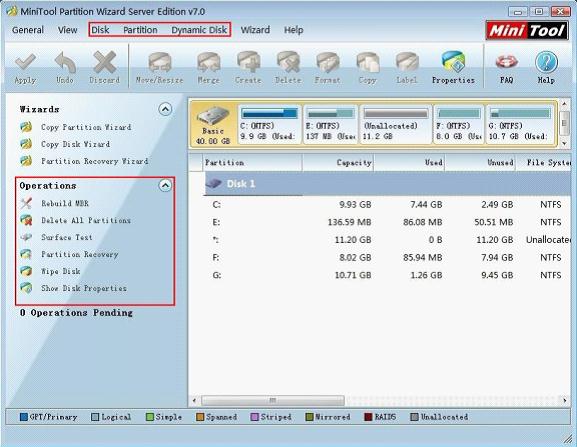Image resolution: width=577 pixels, height=447 pixels.
Task: Select the G: (NTFS) partition block
Action: pos(520,124)
